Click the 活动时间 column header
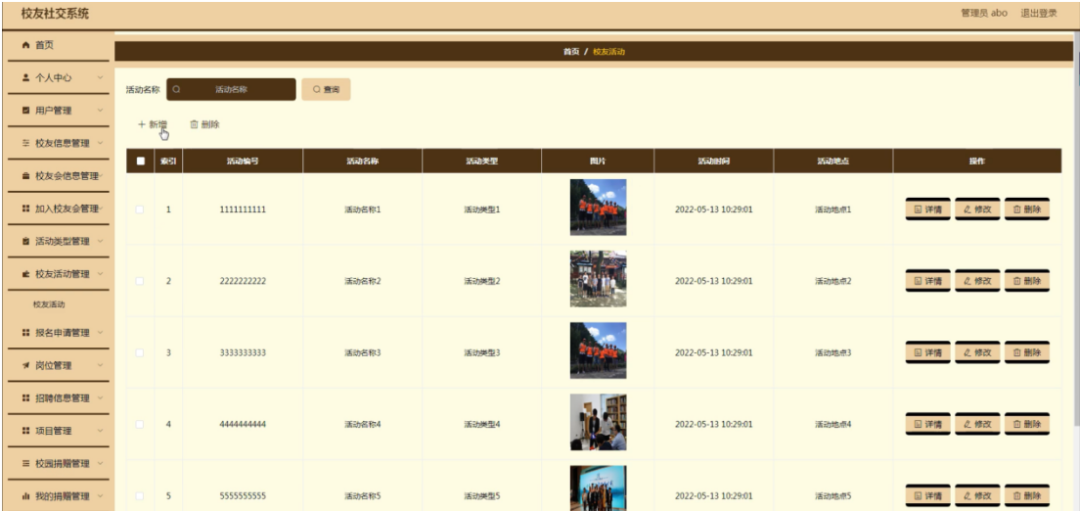 [x=714, y=161]
